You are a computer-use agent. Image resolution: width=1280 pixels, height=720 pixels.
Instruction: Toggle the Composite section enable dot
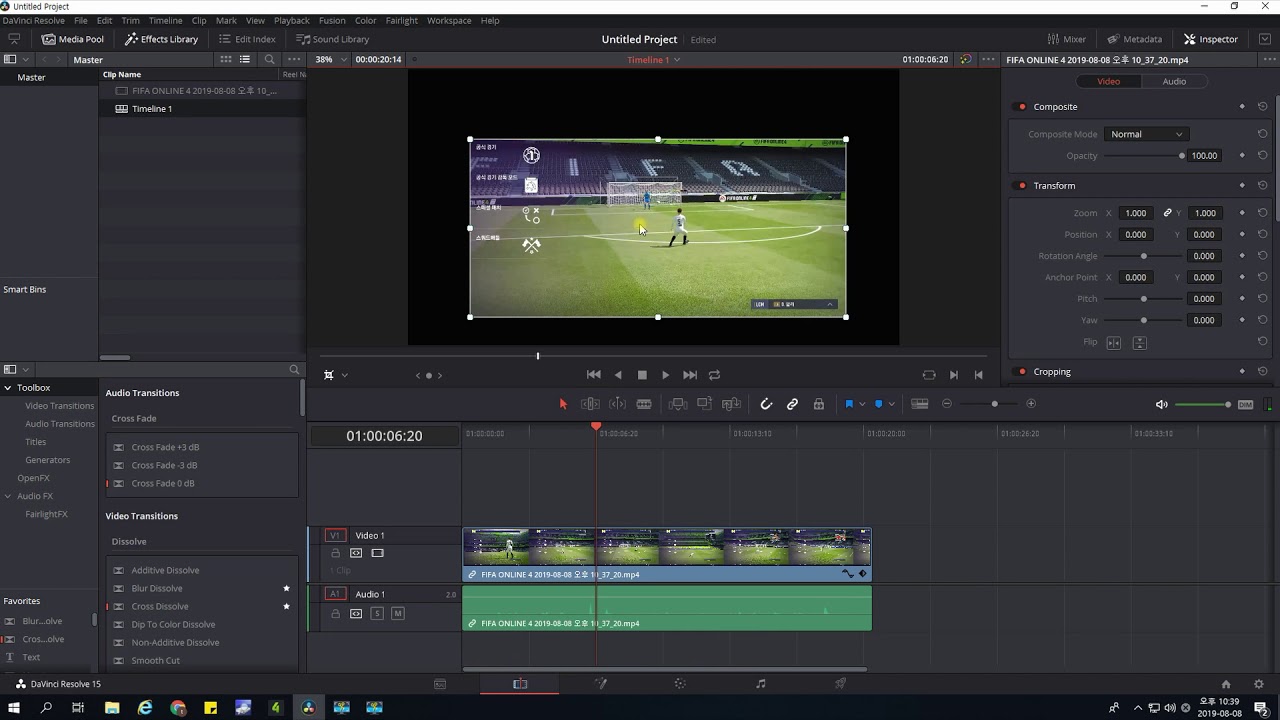[1021, 107]
